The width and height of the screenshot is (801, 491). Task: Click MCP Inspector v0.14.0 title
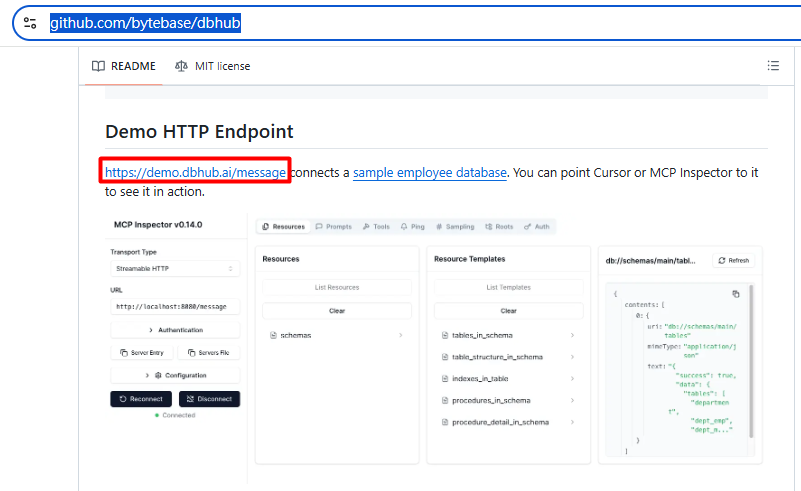tap(158, 225)
